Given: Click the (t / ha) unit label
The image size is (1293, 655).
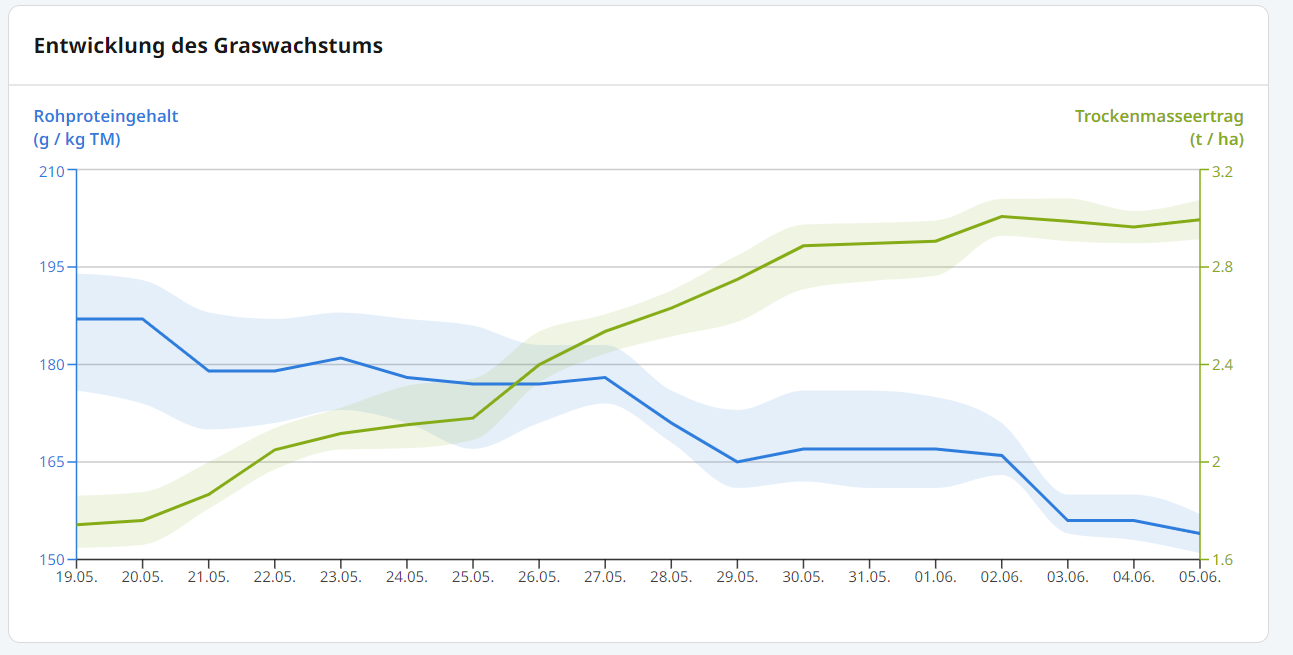Looking at the screenshot, I should (1216, 140).
